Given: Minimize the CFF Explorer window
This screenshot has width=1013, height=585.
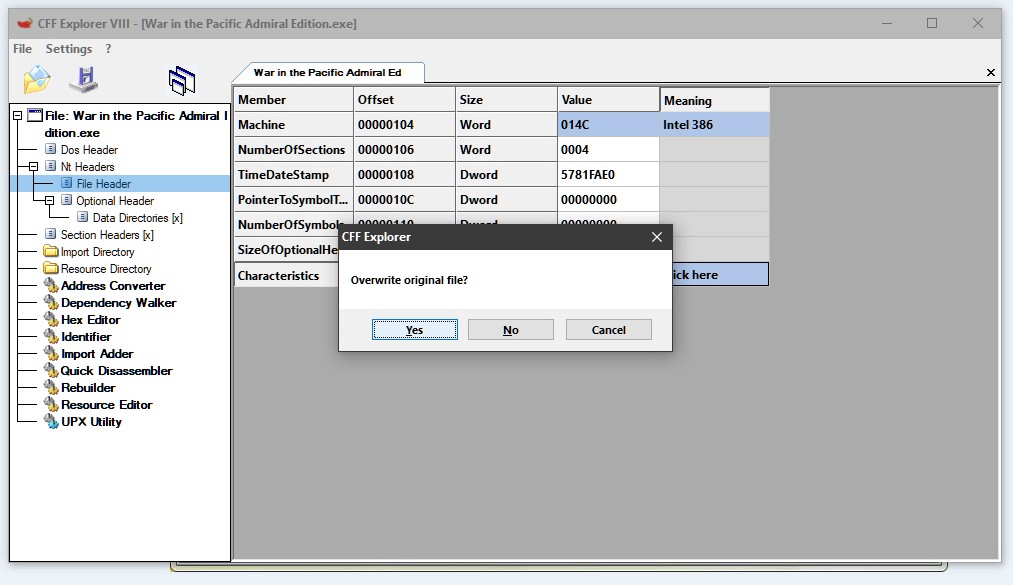Looking at the screenshot, I should pos(887,23).
